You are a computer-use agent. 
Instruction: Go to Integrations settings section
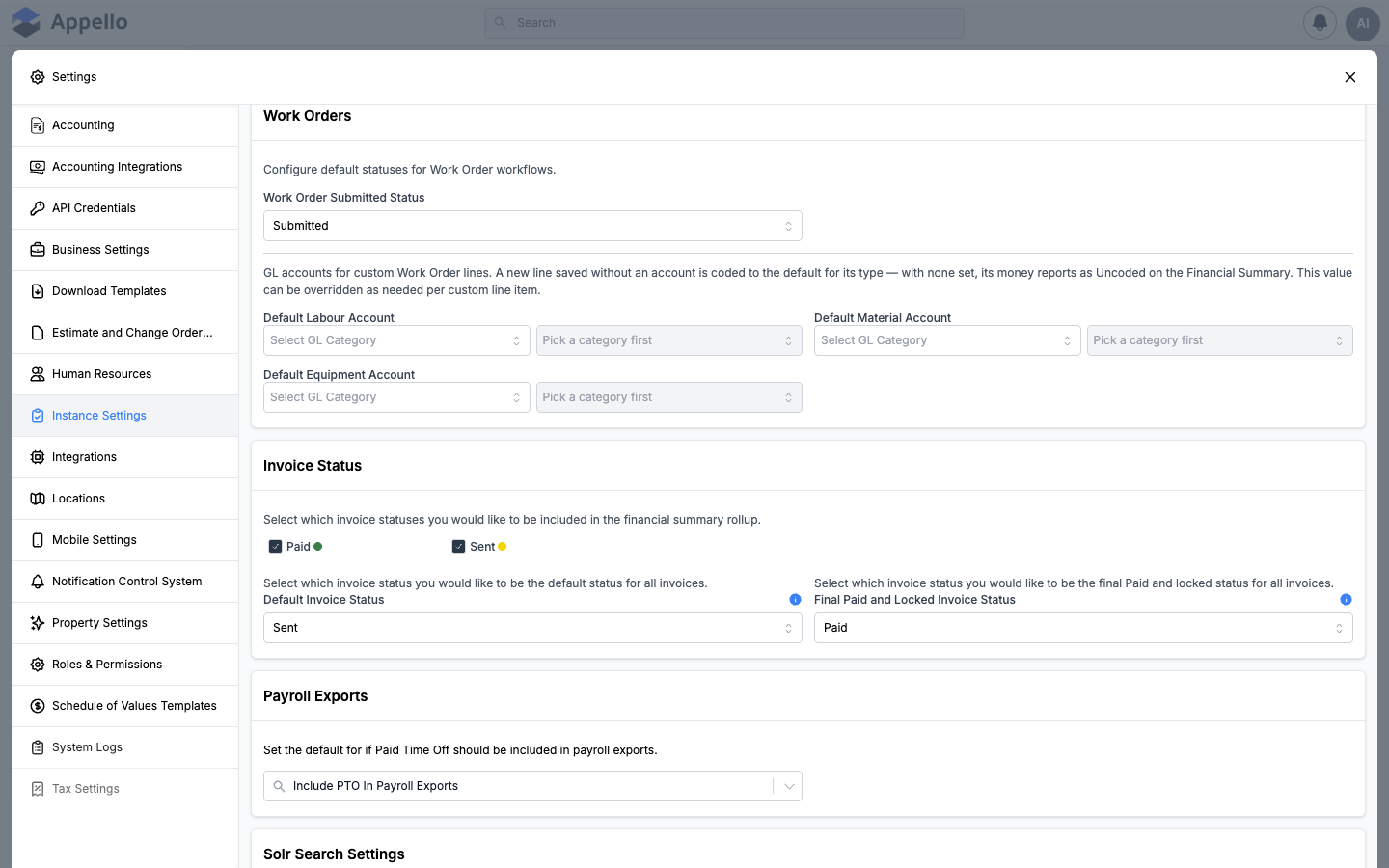[125, 457]
